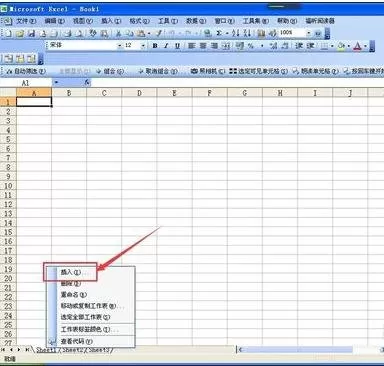Screen dimensions: 384x366
Task: Open the Fill Color dropdown arrow
Action: (x=349, y=46)
